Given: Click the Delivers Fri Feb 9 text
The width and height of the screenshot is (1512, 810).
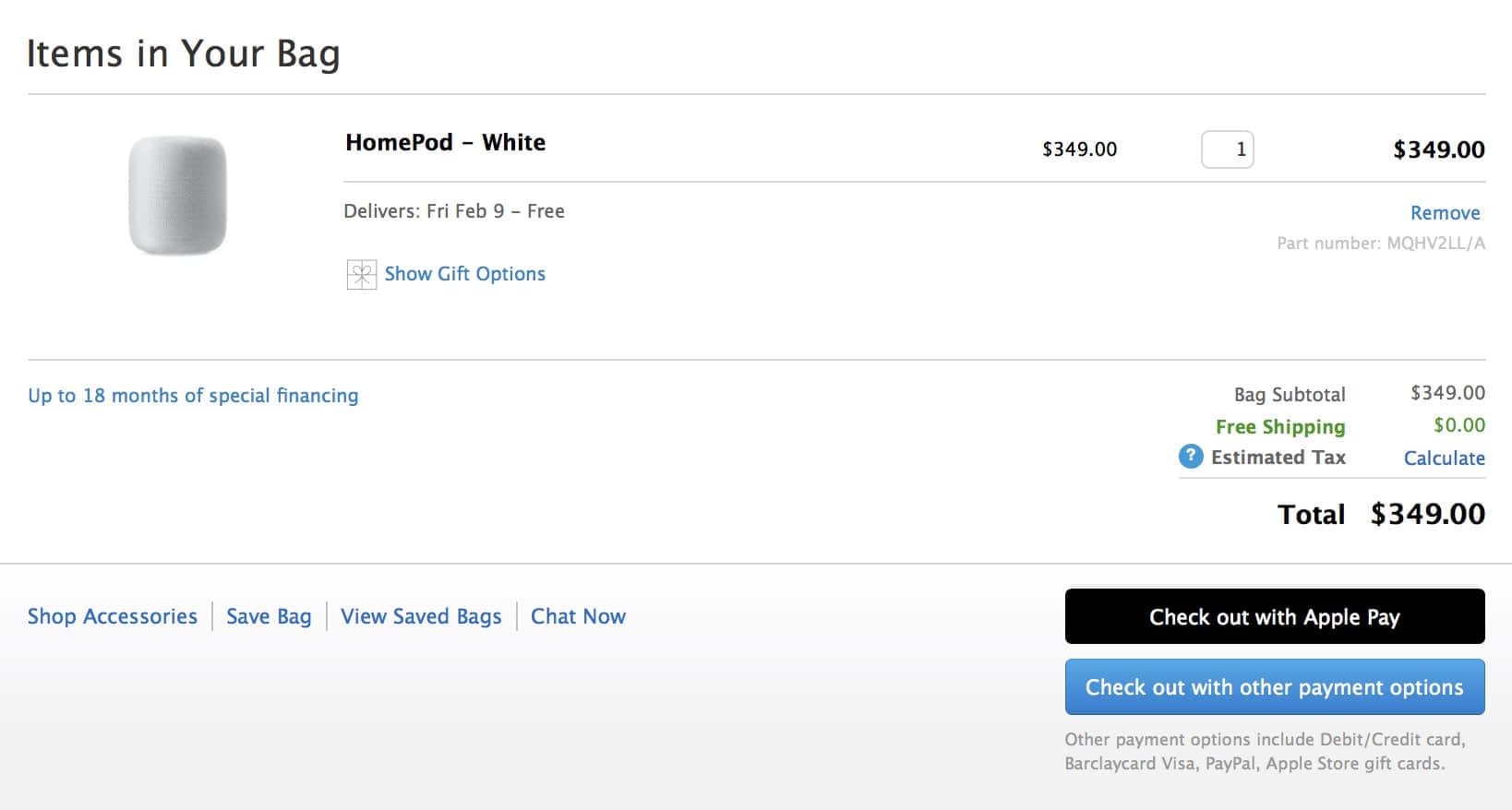Looking at the screenshot, I should [x=454, y=211].
